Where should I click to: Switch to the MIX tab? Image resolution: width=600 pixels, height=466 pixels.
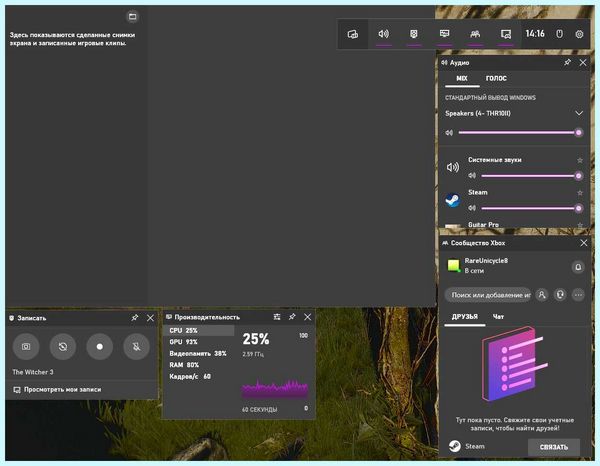click(462, 78)
